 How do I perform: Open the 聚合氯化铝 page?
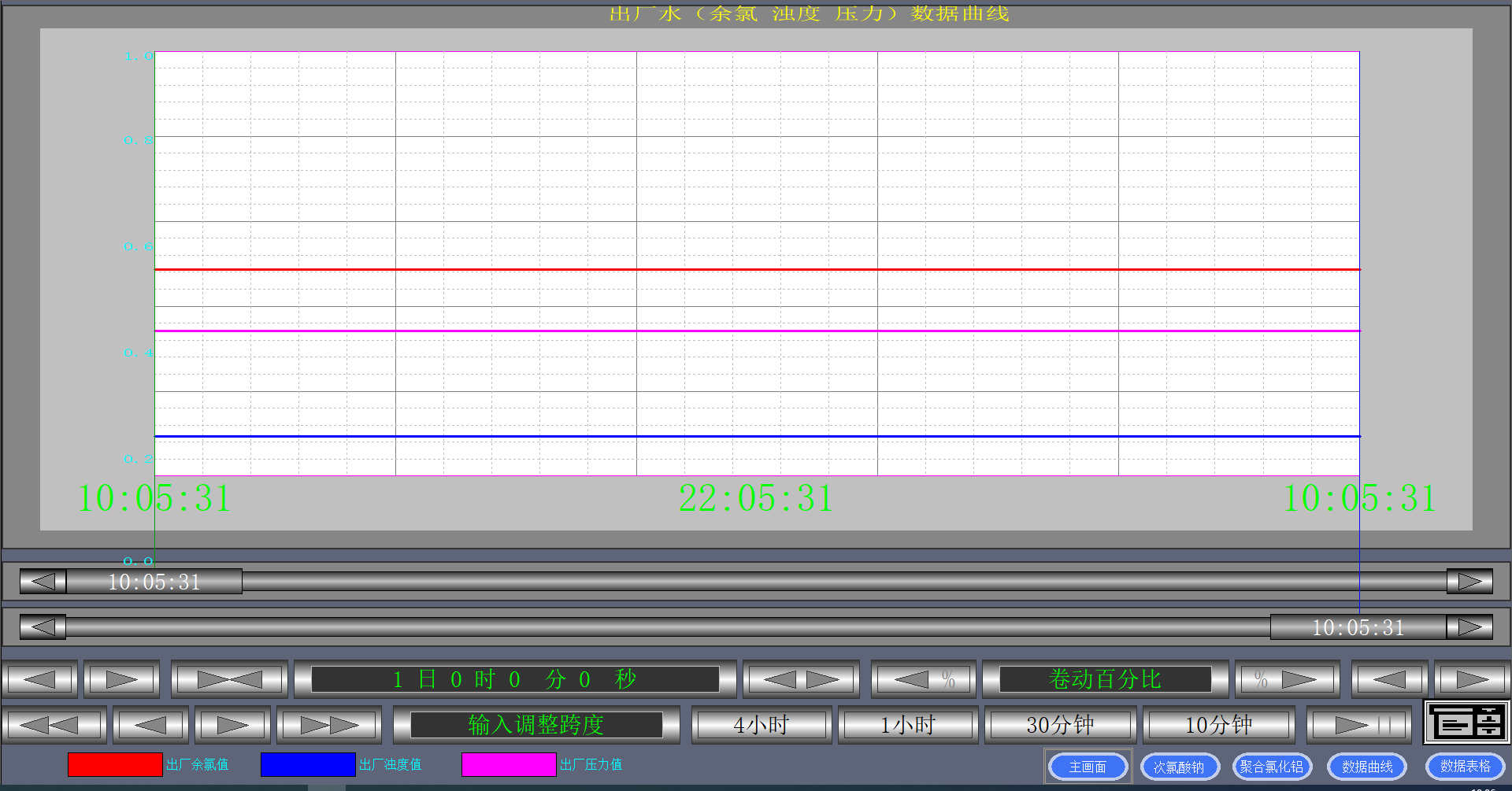pyautogui.click(x=1272, y=767)
